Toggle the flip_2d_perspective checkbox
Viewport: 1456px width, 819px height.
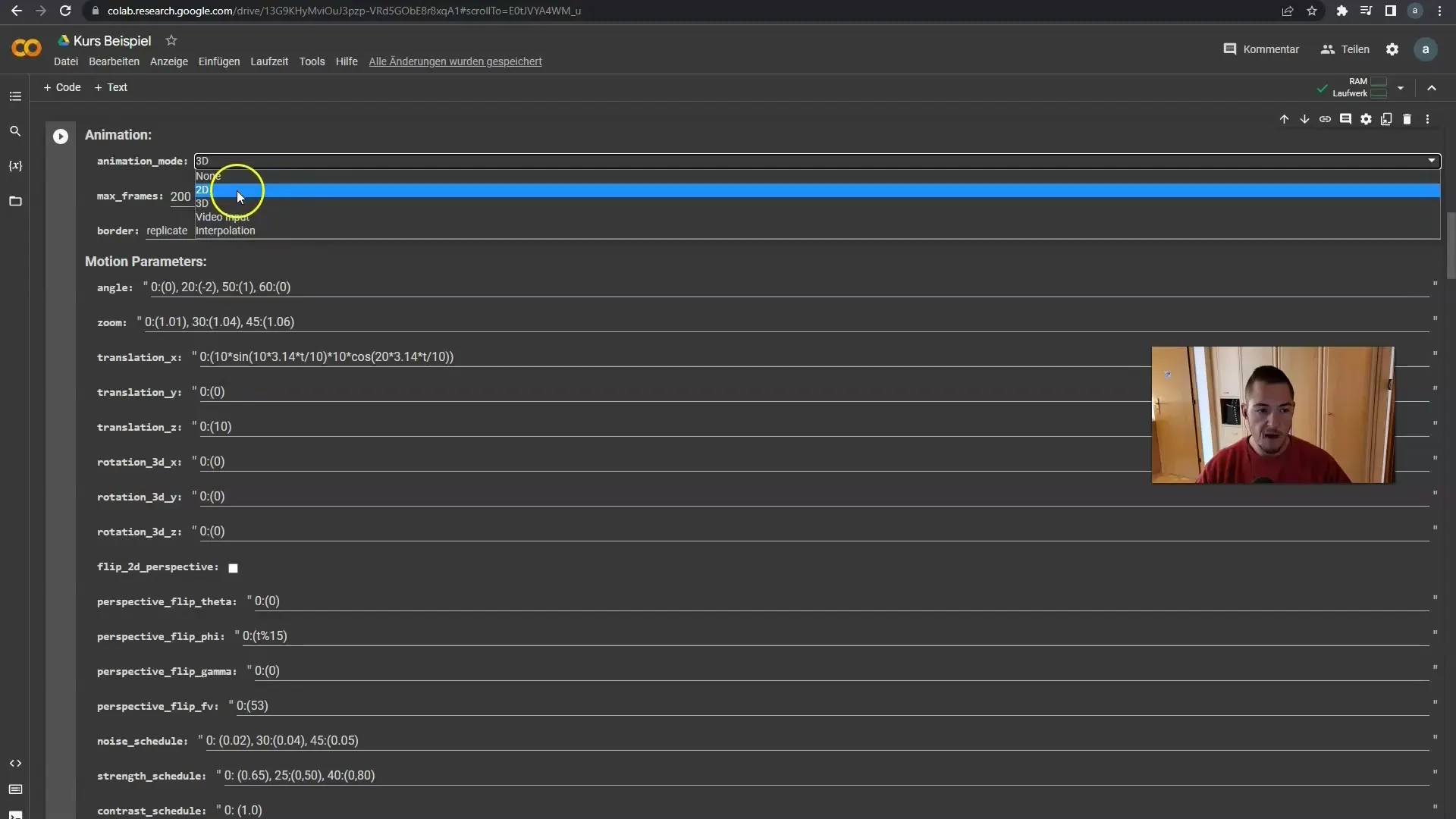[x=234, y=568]
